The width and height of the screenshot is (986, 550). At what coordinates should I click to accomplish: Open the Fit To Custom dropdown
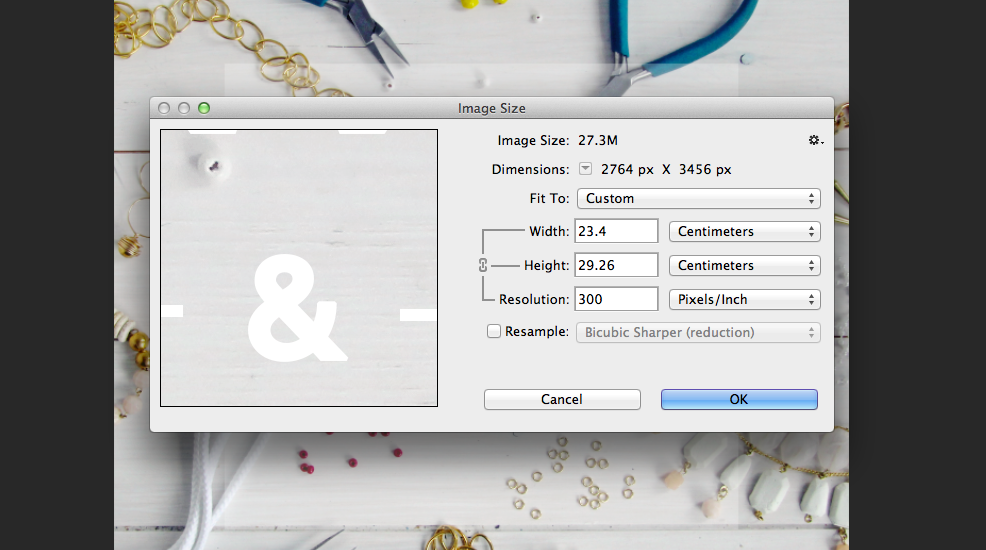point(699,199)
